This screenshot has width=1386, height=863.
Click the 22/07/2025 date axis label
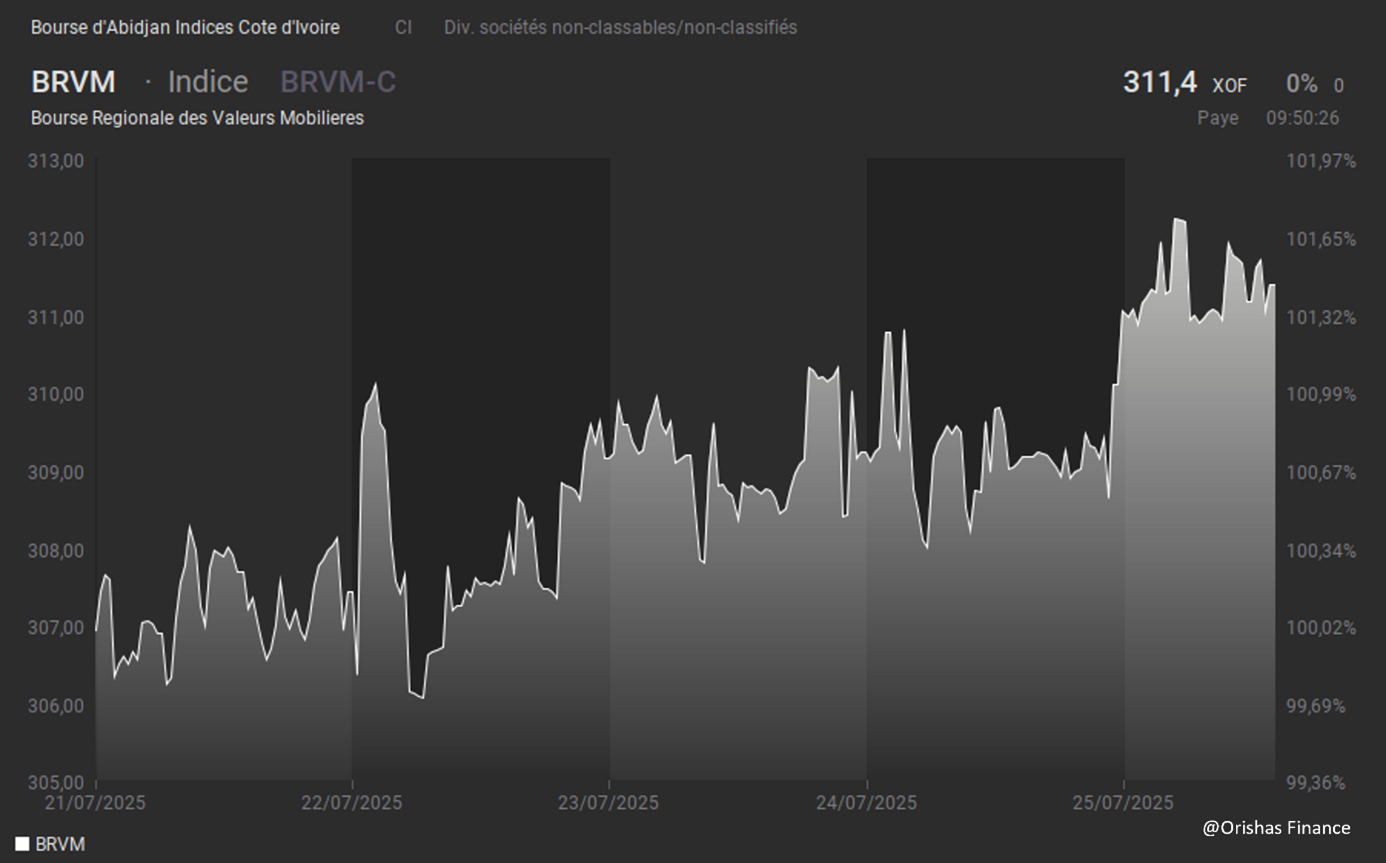[352, 803]
